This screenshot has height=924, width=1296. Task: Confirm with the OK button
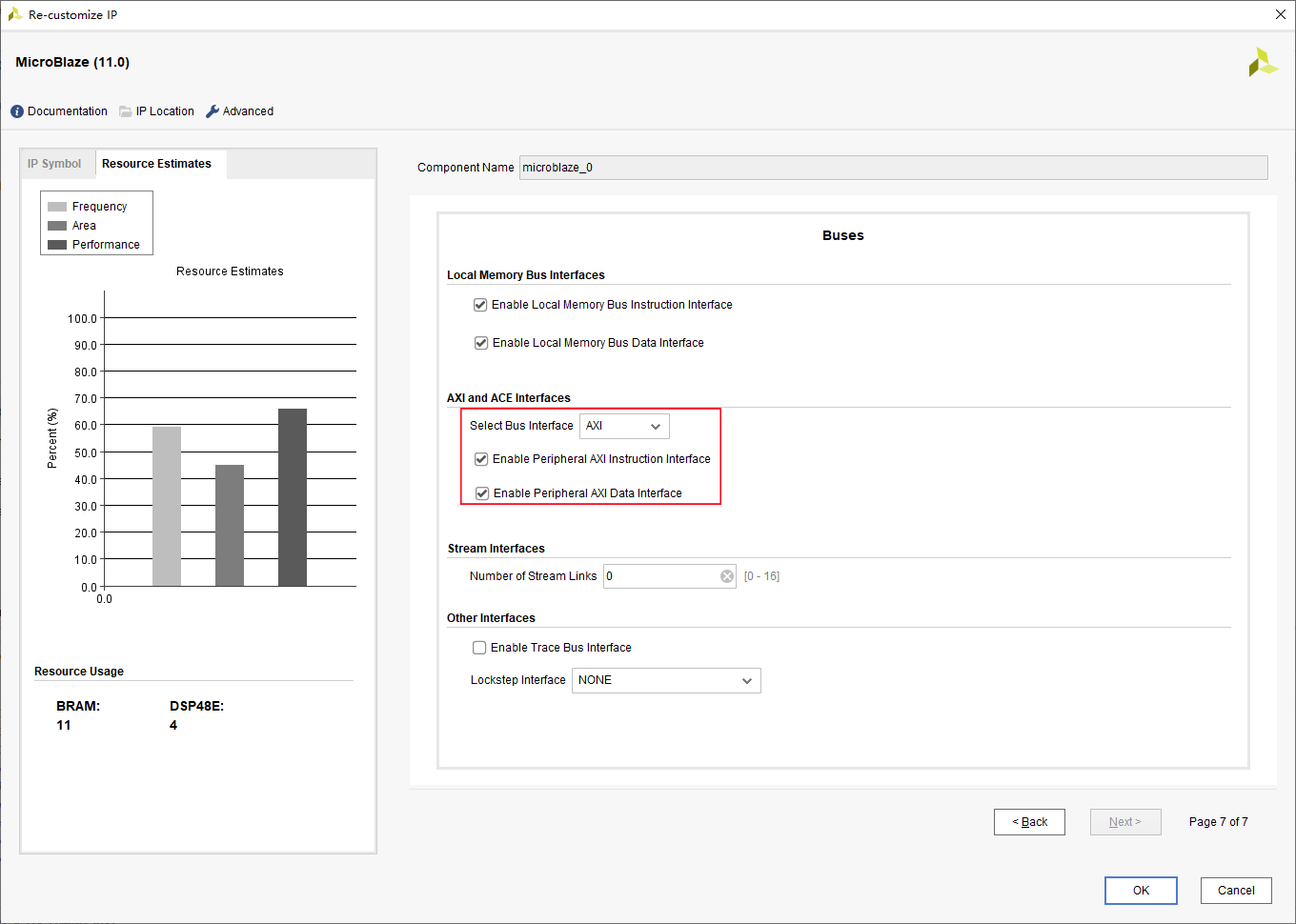pos(1141,891)
